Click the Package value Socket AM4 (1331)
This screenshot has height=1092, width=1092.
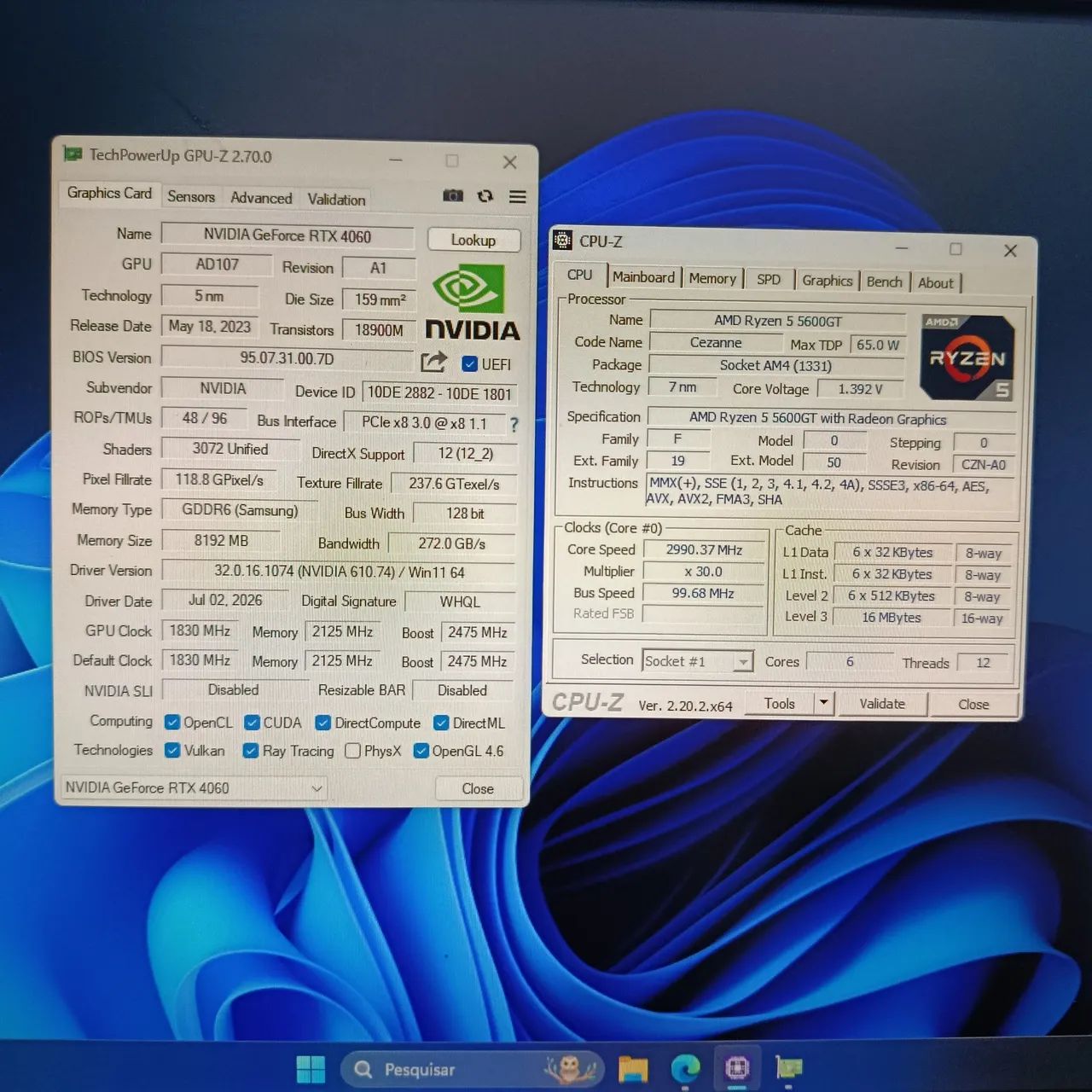tap(776, 365)
